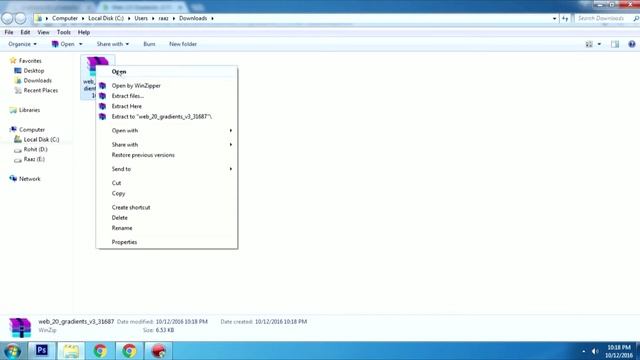Screen dimensions: 640x360
Task: Click the Open toolbar button
Action: [63, 44]
